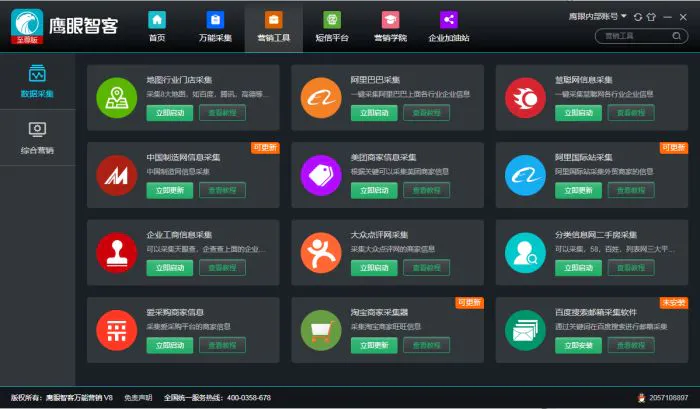This screenshot has width=700, height=409.
Task: View tutorial for 地图行业门店采集
Action: point(222,113)
